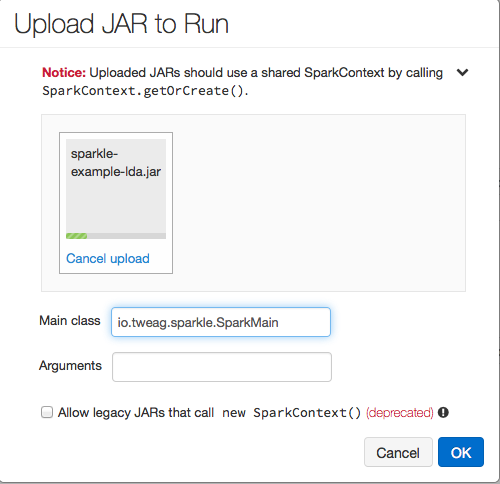500x484 pixels.
Task: Click the Allow legacy JARs label text
Action: click(136, 413)
